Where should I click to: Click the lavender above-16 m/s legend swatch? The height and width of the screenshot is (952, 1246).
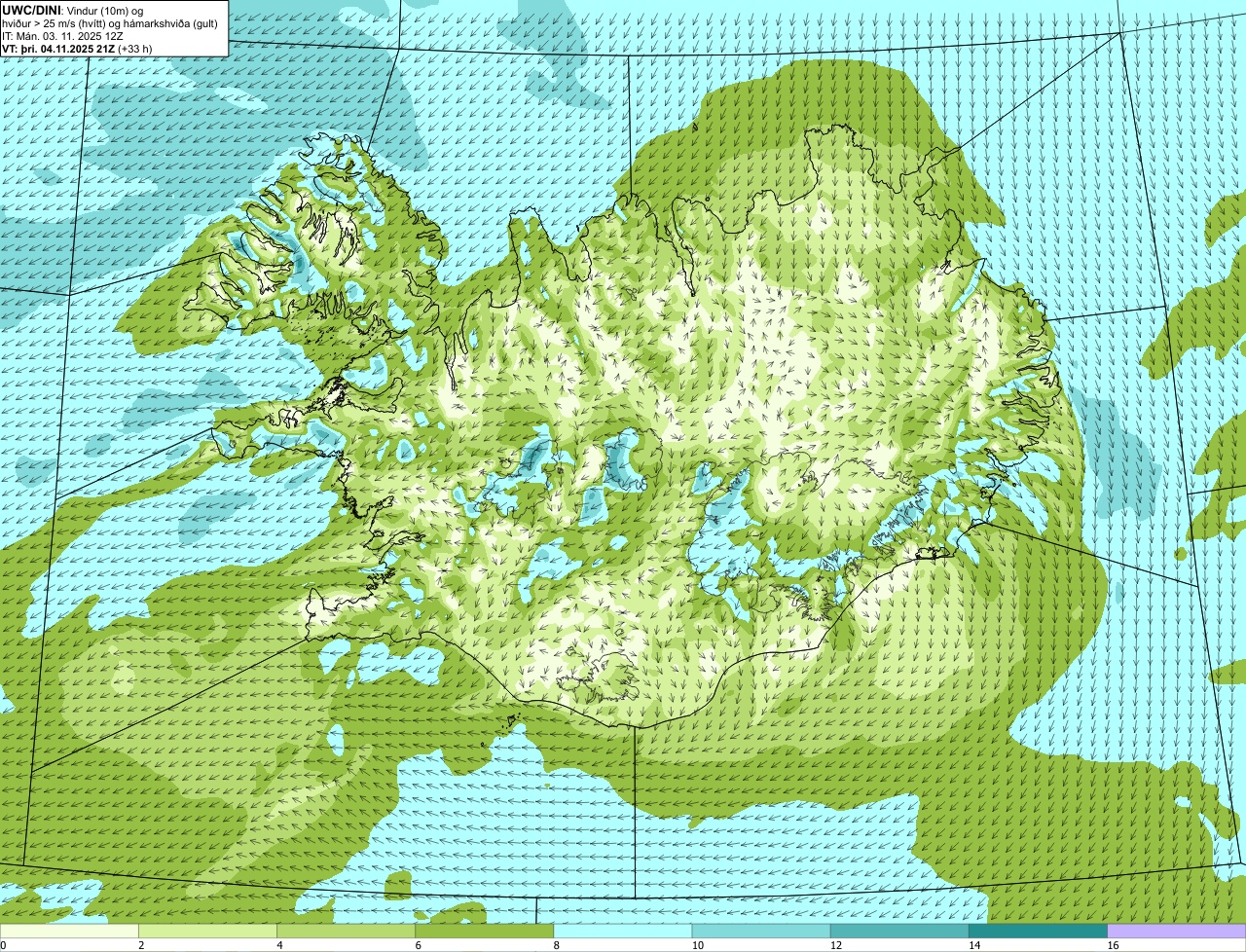click(x=1177, y=931)
